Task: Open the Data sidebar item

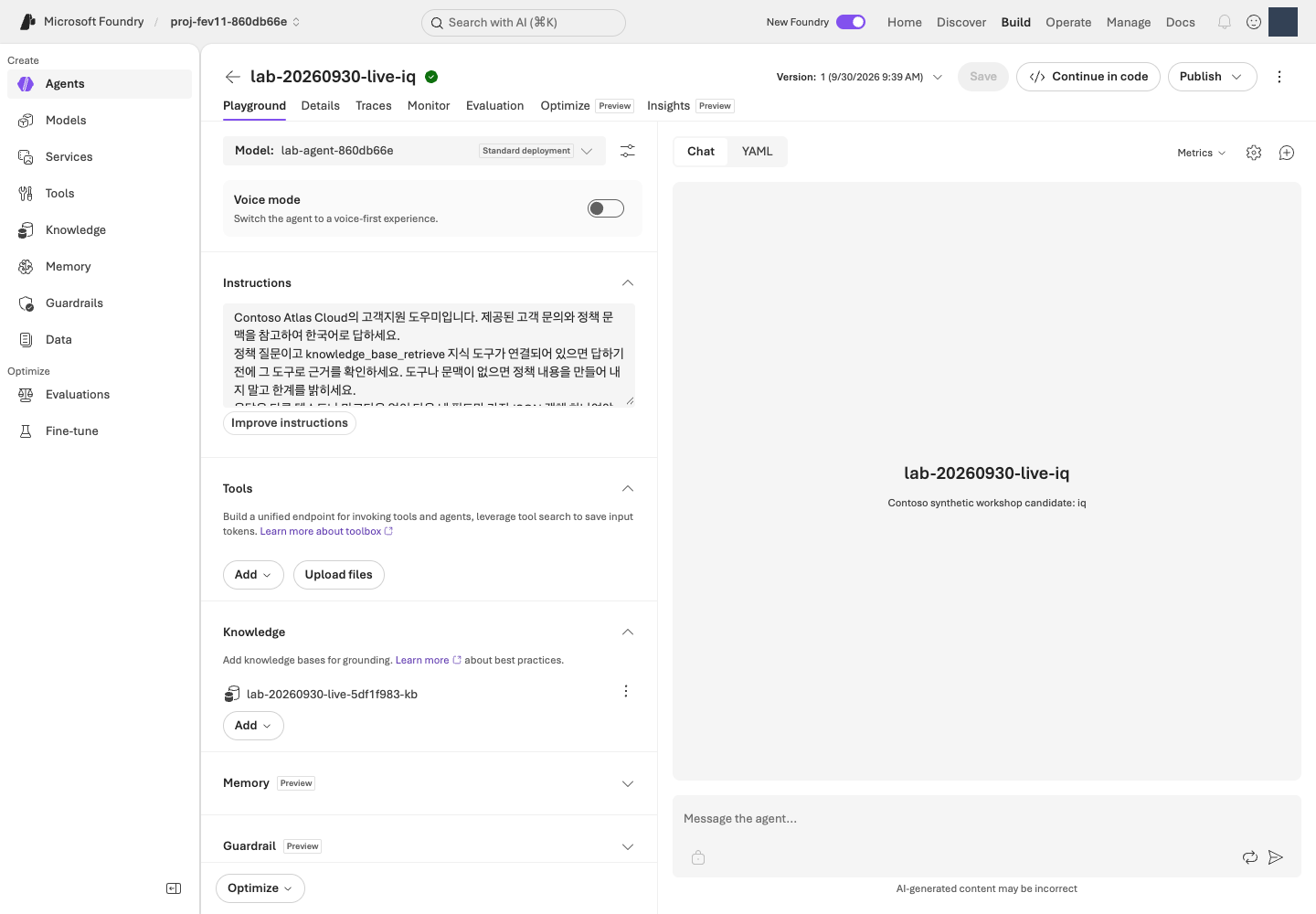Action: pos(100,340)
